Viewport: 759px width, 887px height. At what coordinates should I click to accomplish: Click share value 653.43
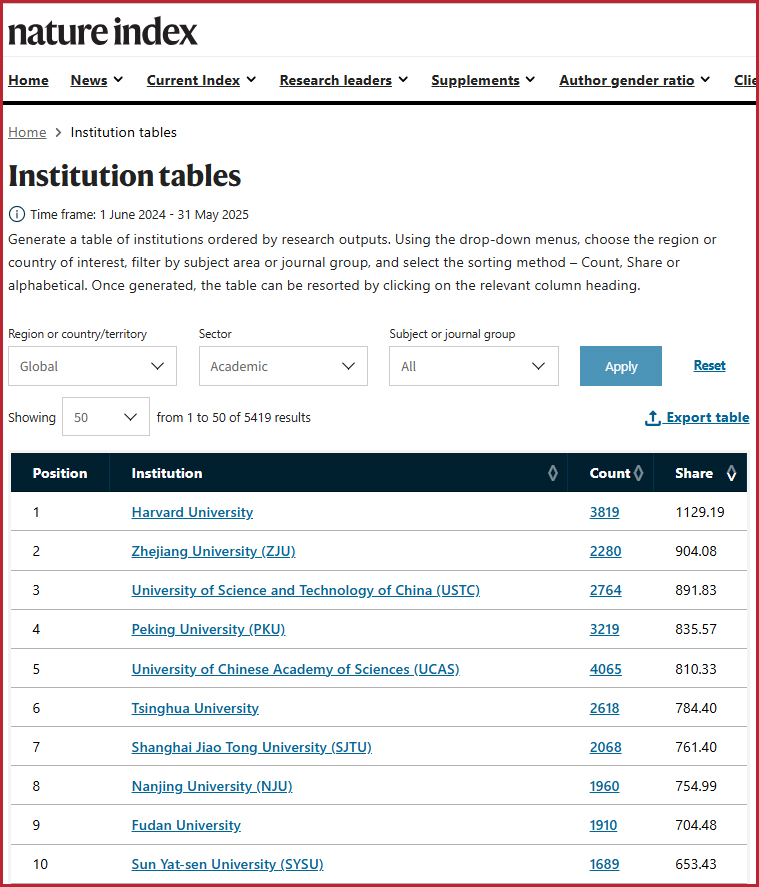point(696,864)
